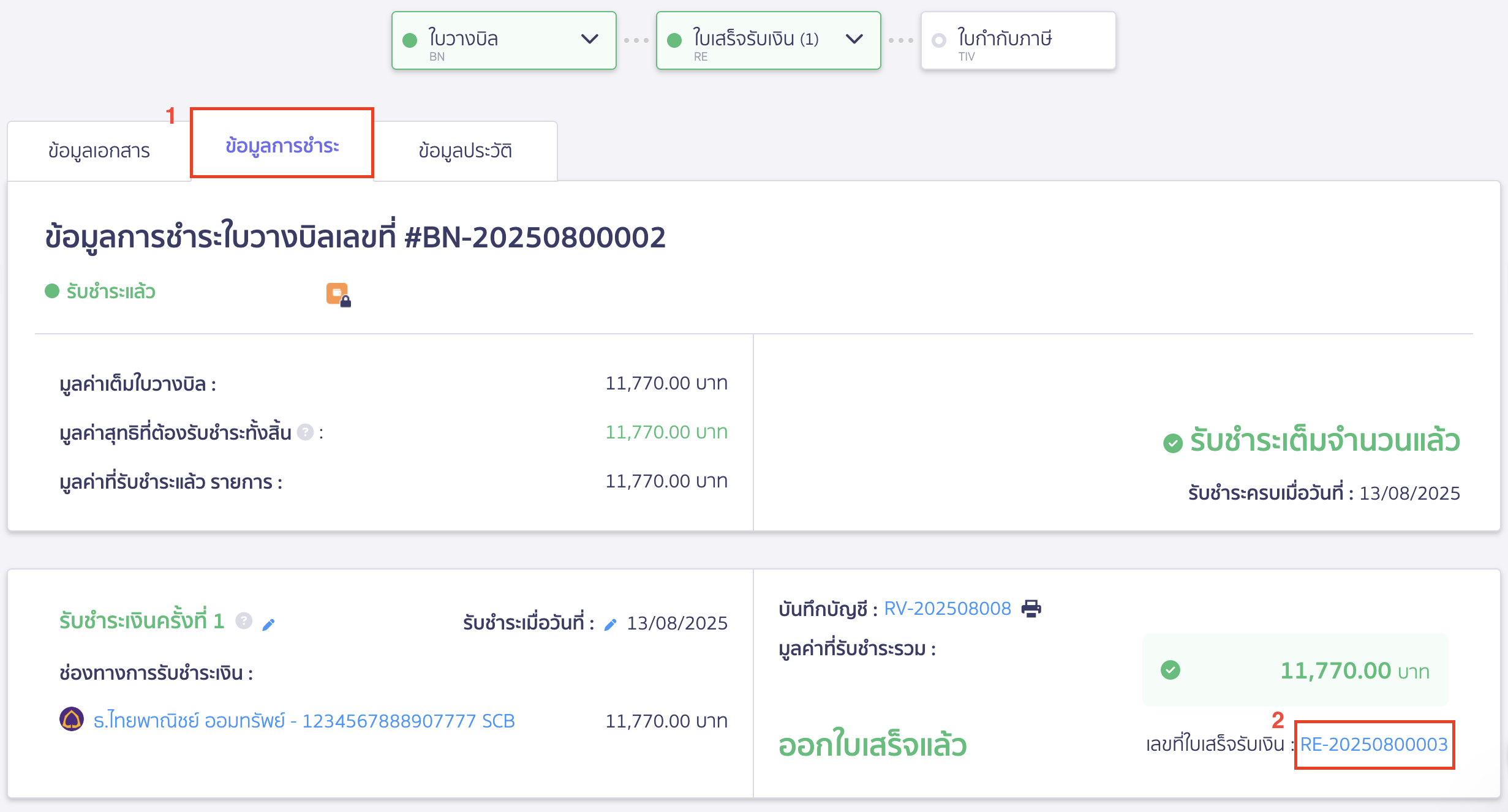Click the green check icon in the 11,770.00 total box
This screenshot has height=812, width=1508.
pos(1171,670)
